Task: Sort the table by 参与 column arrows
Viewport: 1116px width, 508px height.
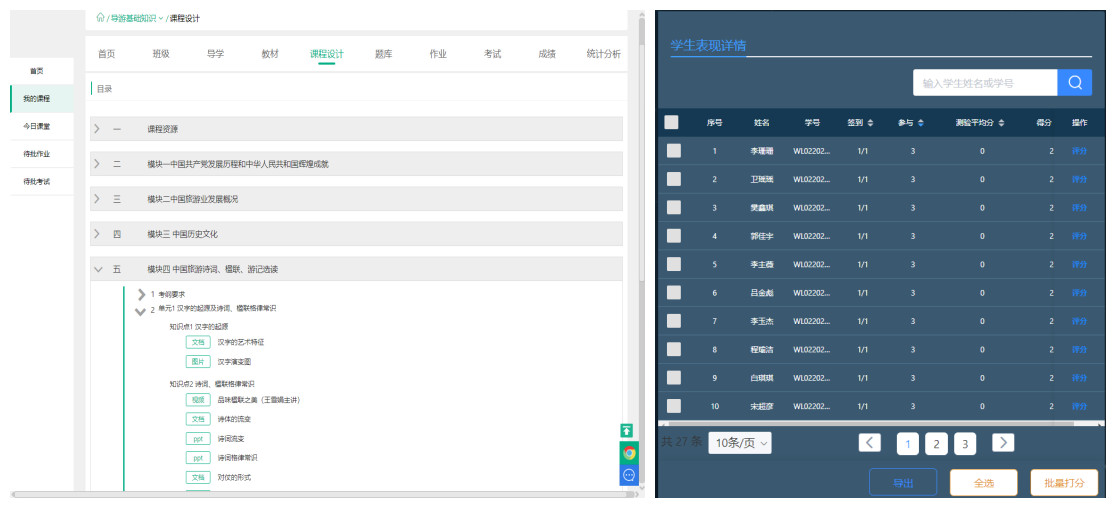Action: click(920, 123)
